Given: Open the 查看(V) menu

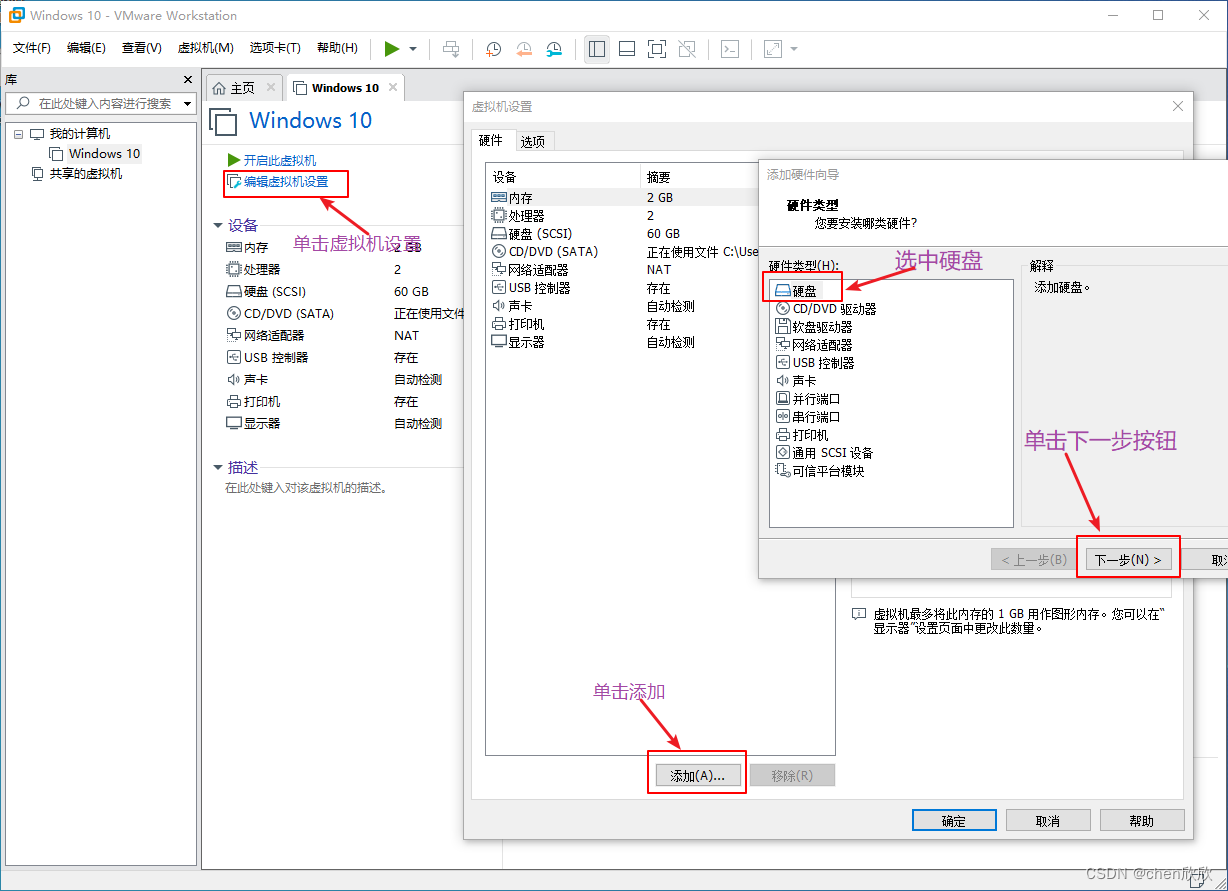Looking at the screenshot, I should pos(141,48).
